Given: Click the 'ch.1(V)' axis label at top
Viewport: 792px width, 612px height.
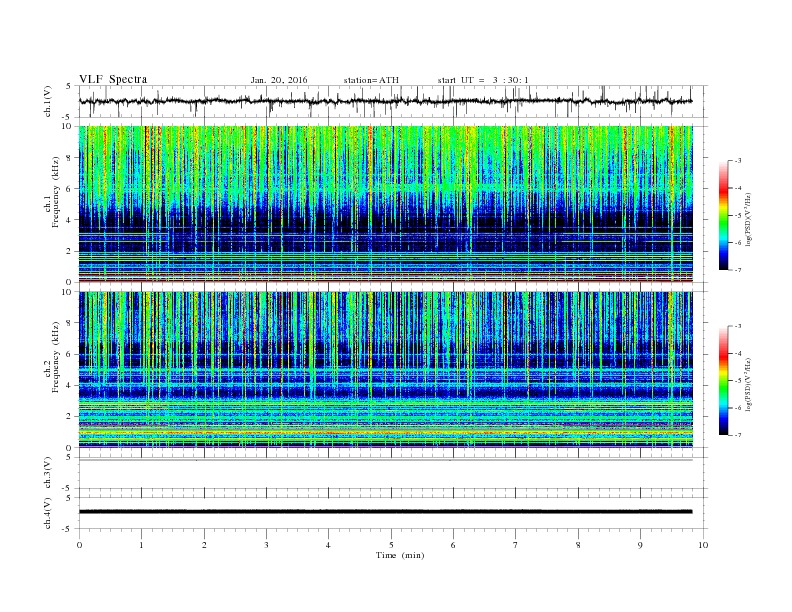Looking at the screenshot, I should (x=48, y=101).
